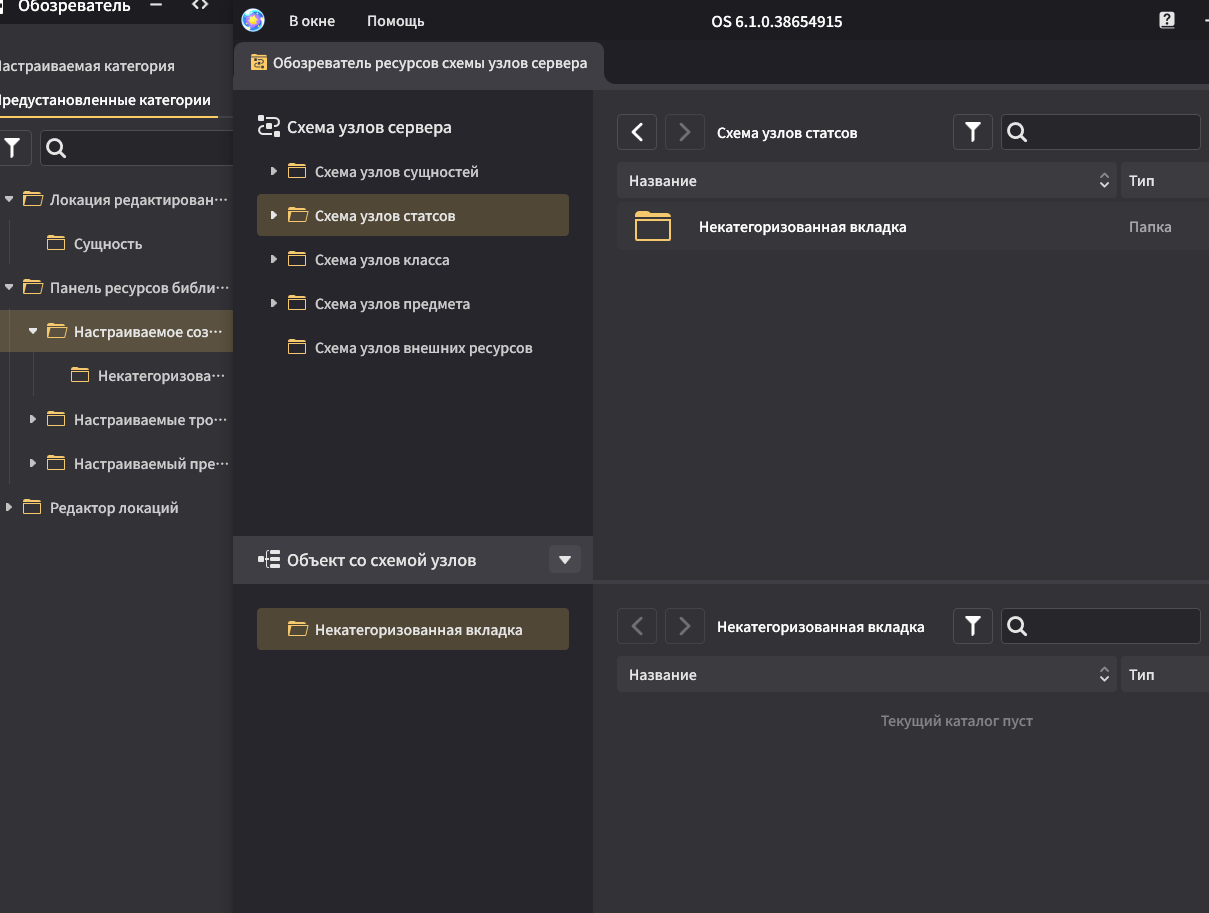The height and width of the screenshot is (913, 1209).
Task: Switch to the Предустановленные категории tab
Action: click(104, 100)
